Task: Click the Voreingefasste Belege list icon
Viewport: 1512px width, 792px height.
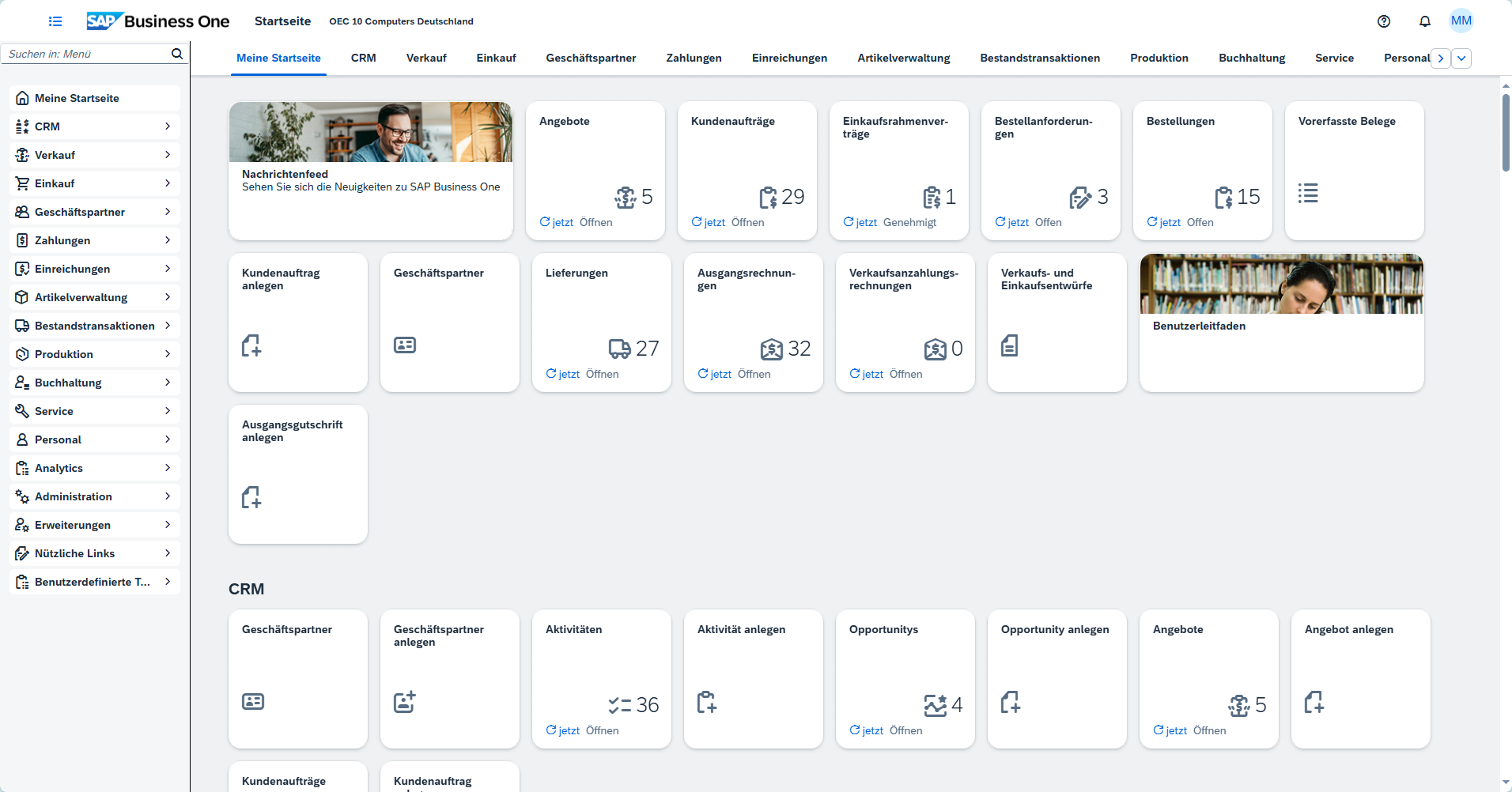Action: click(x=1308, y=194)
